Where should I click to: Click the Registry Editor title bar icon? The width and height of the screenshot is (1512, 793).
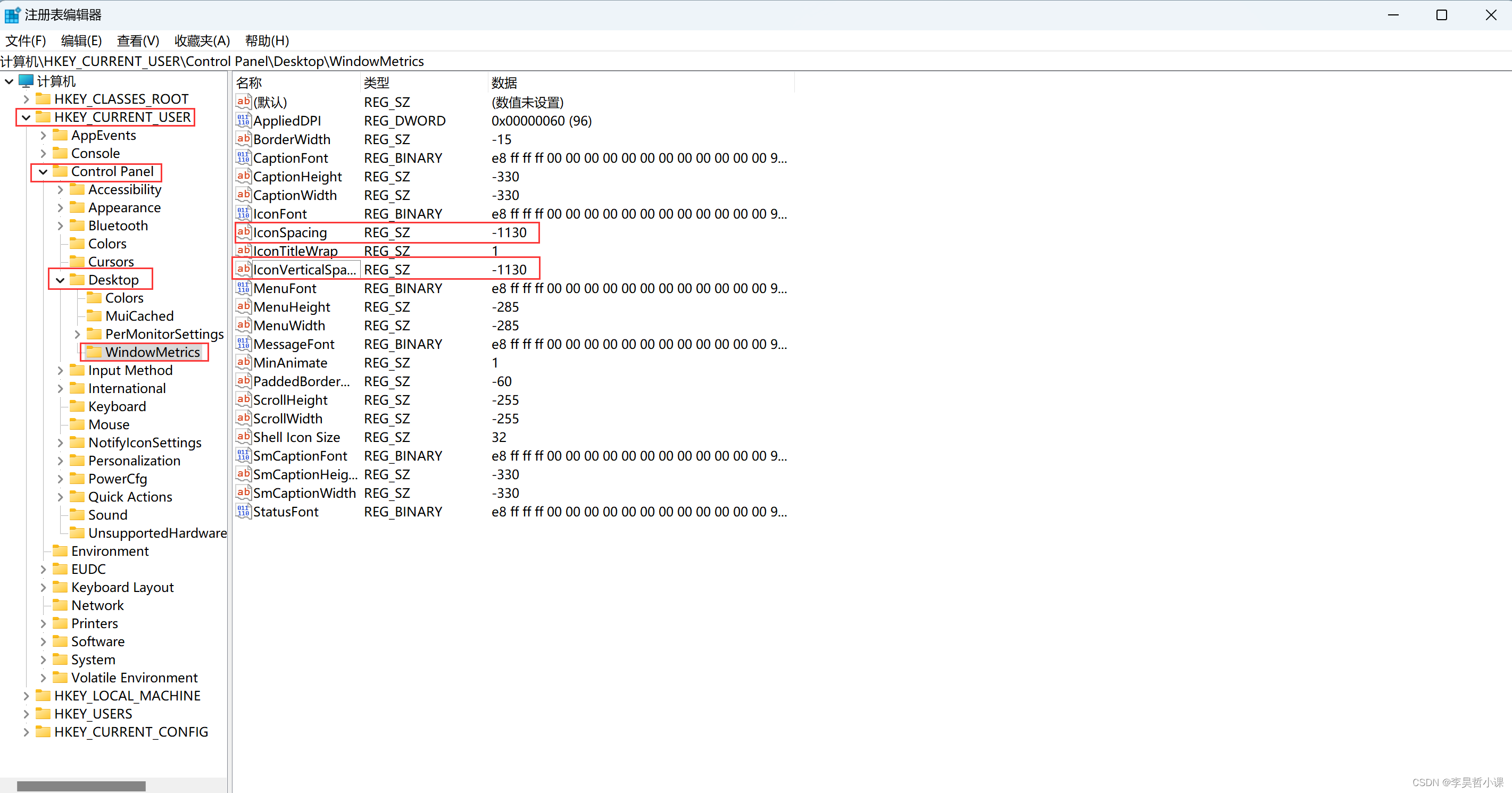pos(12,15)
